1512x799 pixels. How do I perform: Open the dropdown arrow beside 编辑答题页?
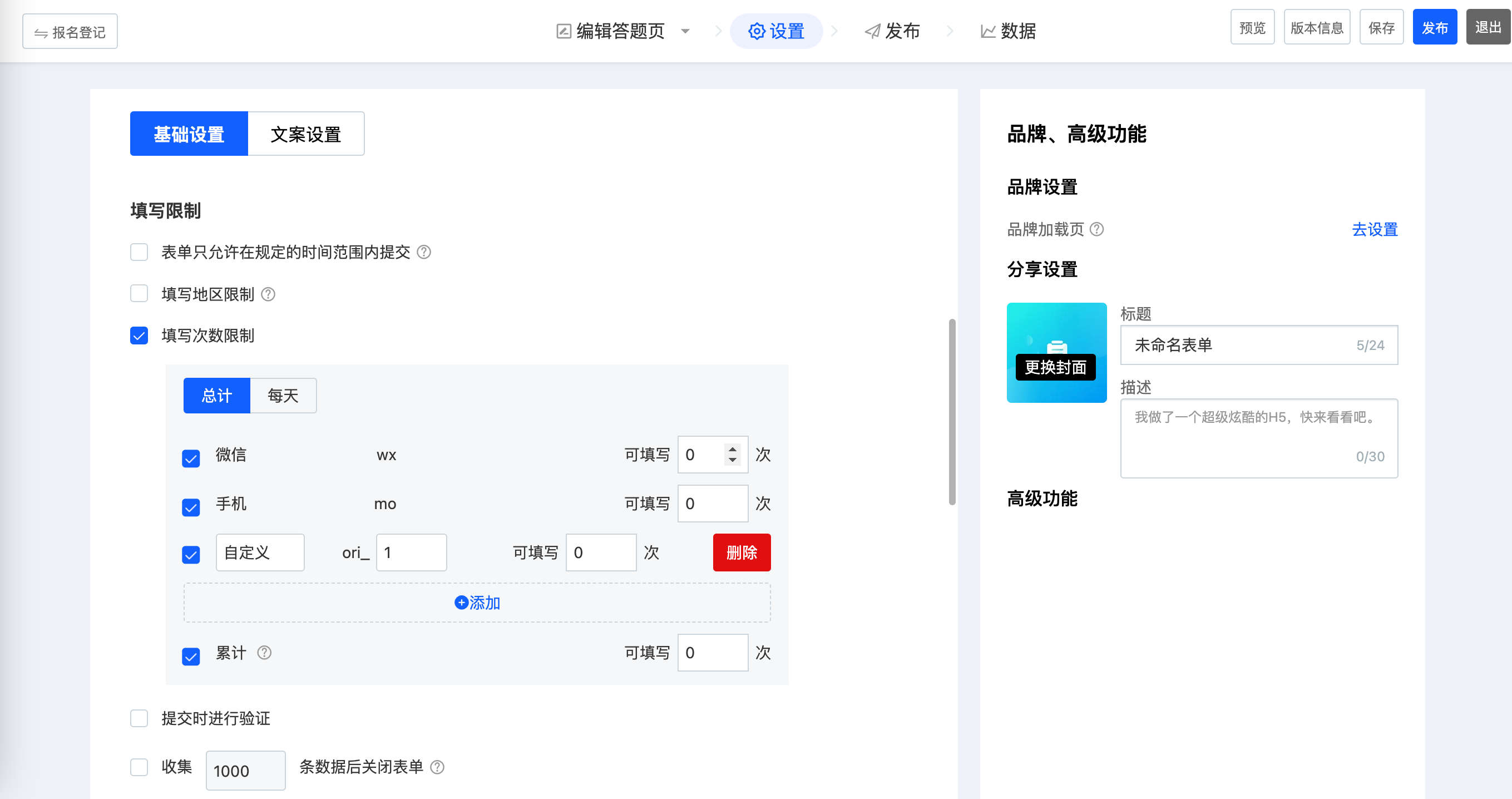(x=685, y=31)
